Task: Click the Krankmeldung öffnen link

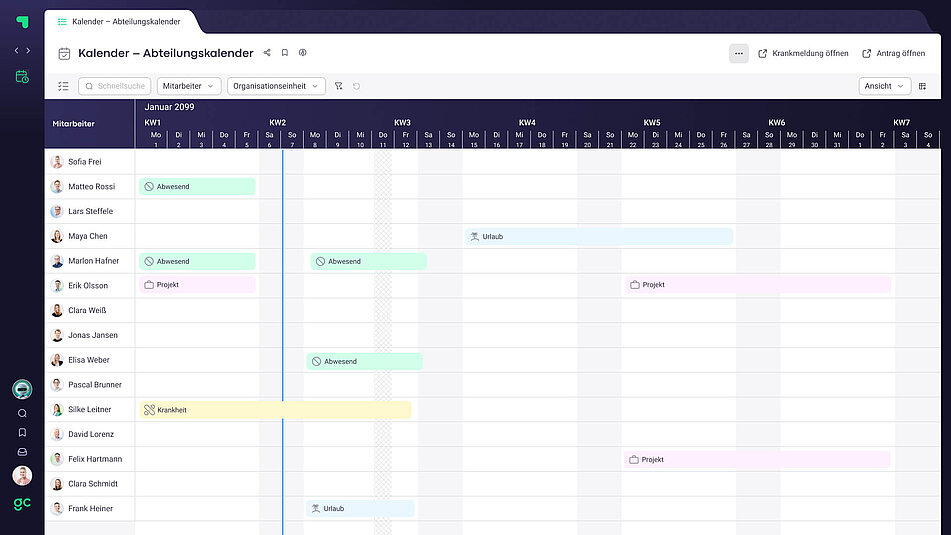Action: tap(803, 53)
